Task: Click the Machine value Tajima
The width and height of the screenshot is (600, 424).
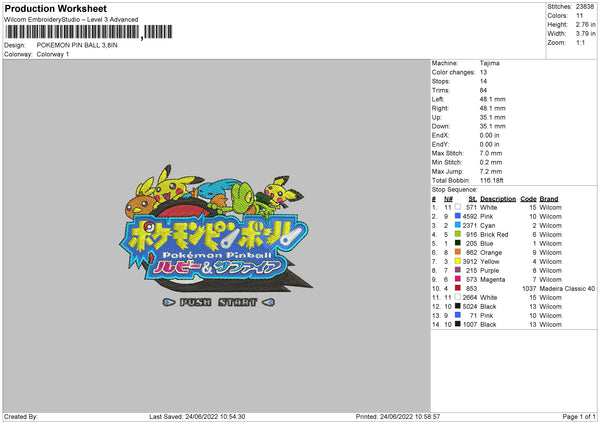Action: click(x=489, y=63)
